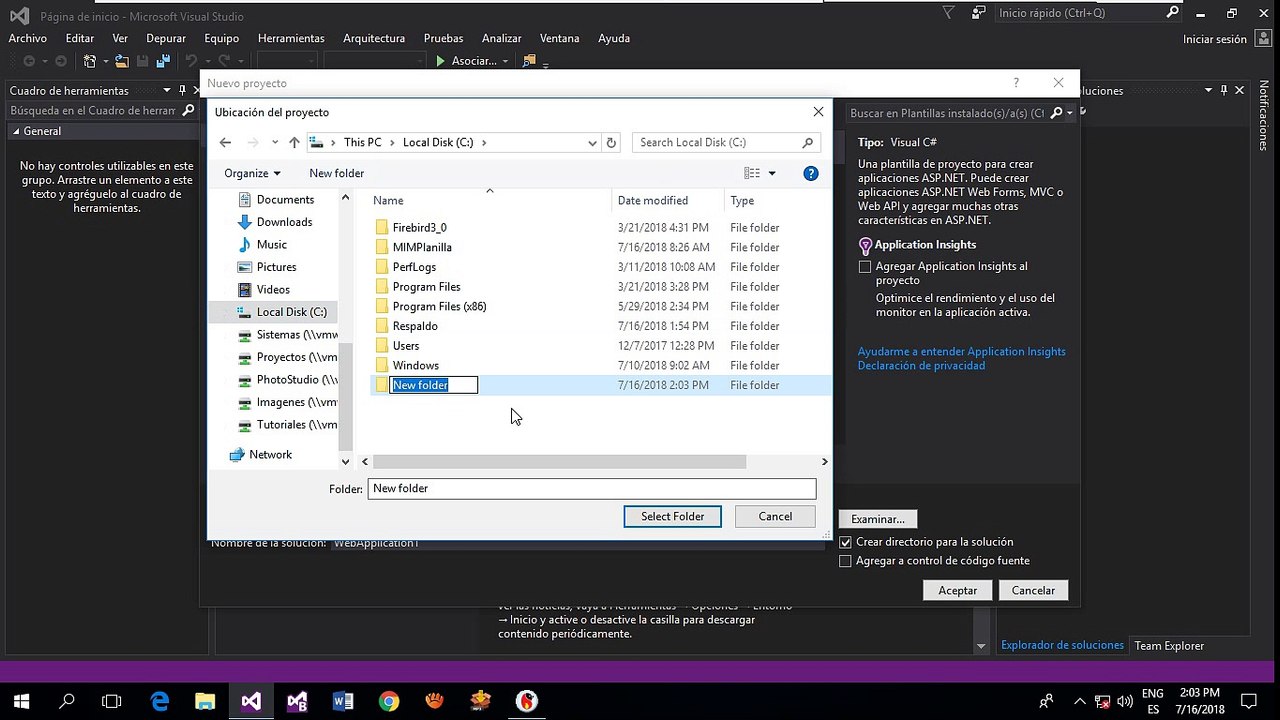Open the send feedback icon in title bar
This screenshot has height=720, width=1280.
point(978,13)
